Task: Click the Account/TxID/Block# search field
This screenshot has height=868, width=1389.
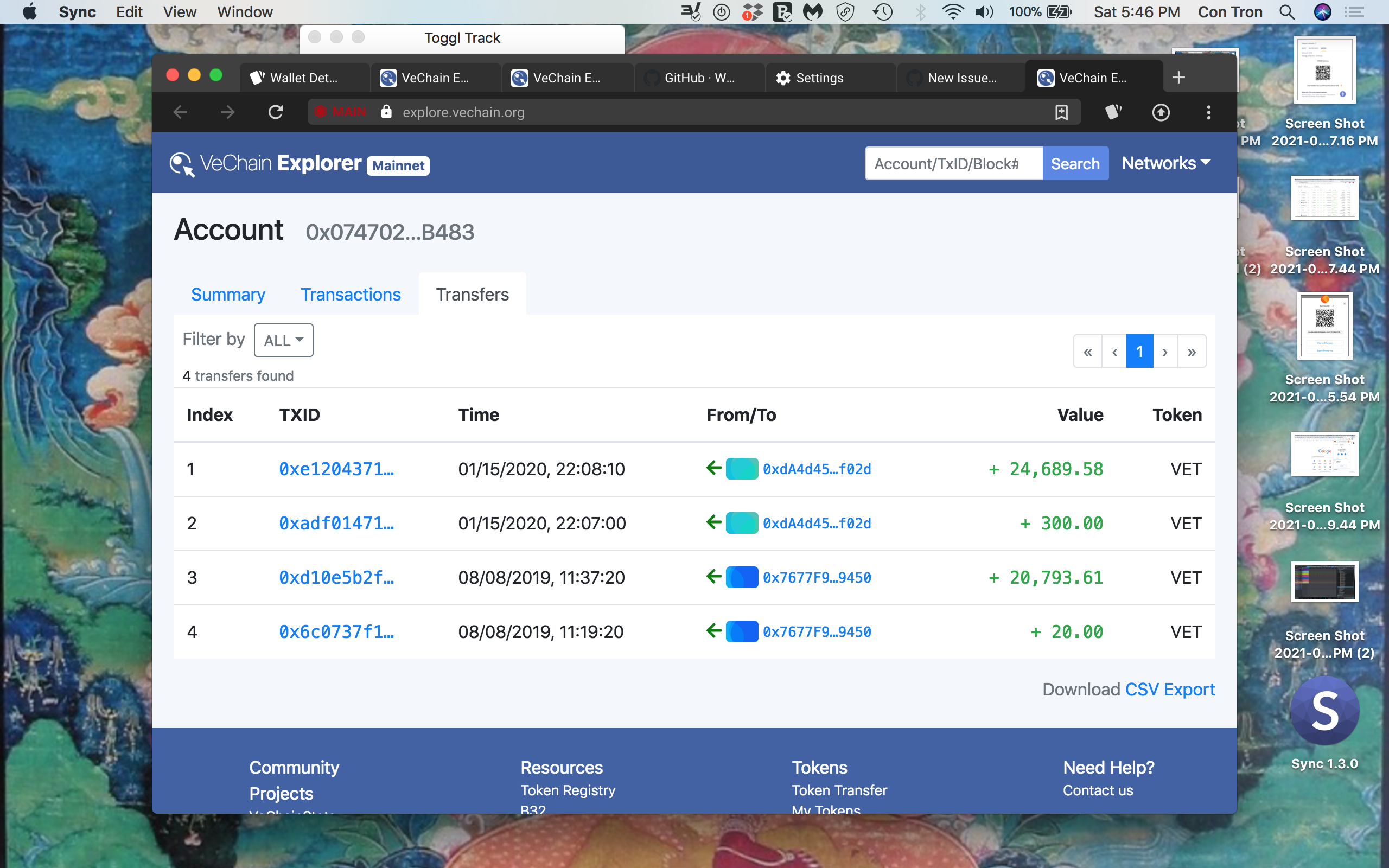Action: 953,163
